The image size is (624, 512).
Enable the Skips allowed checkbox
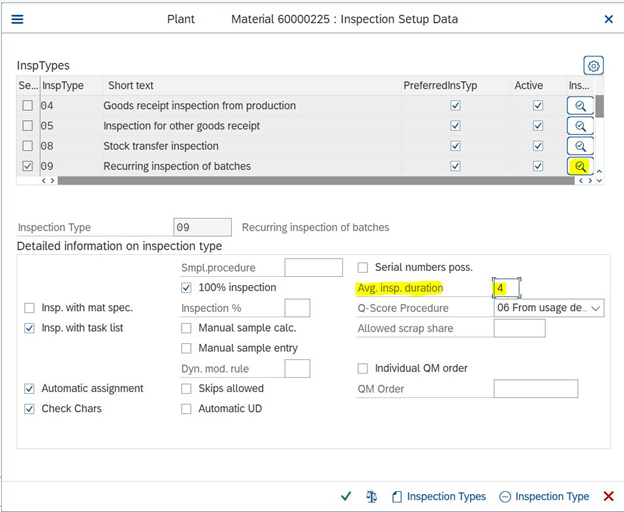pos(187,388)
